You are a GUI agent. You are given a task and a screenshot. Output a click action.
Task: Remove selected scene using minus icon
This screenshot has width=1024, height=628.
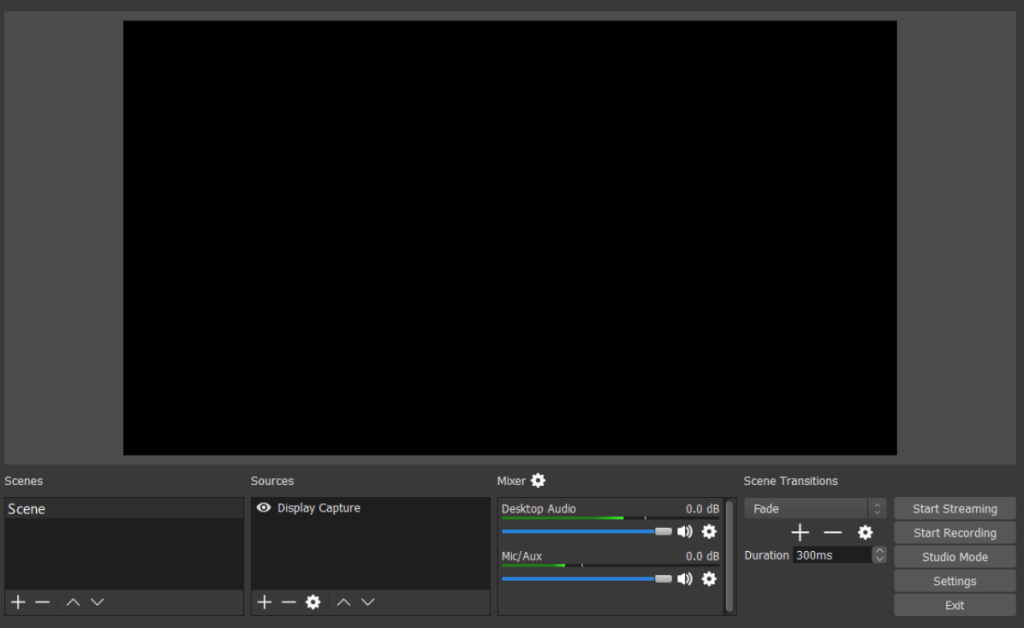pos(42,602)
